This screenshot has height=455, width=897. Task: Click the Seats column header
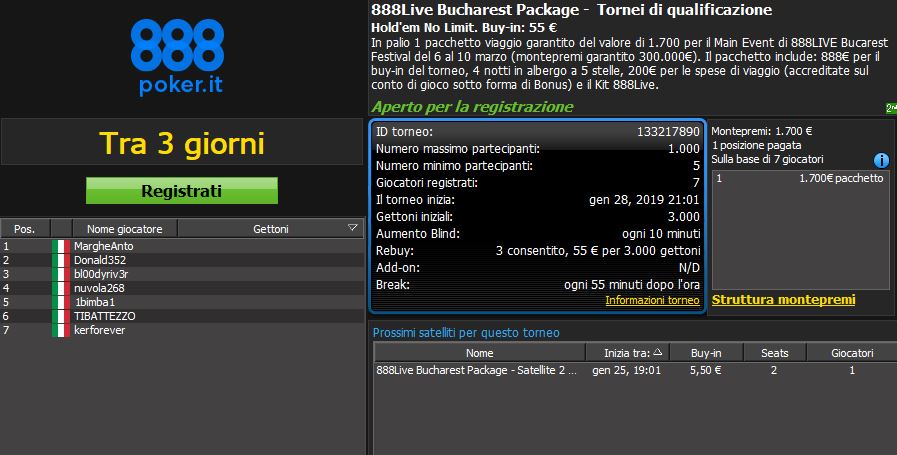tap(775, 353)
